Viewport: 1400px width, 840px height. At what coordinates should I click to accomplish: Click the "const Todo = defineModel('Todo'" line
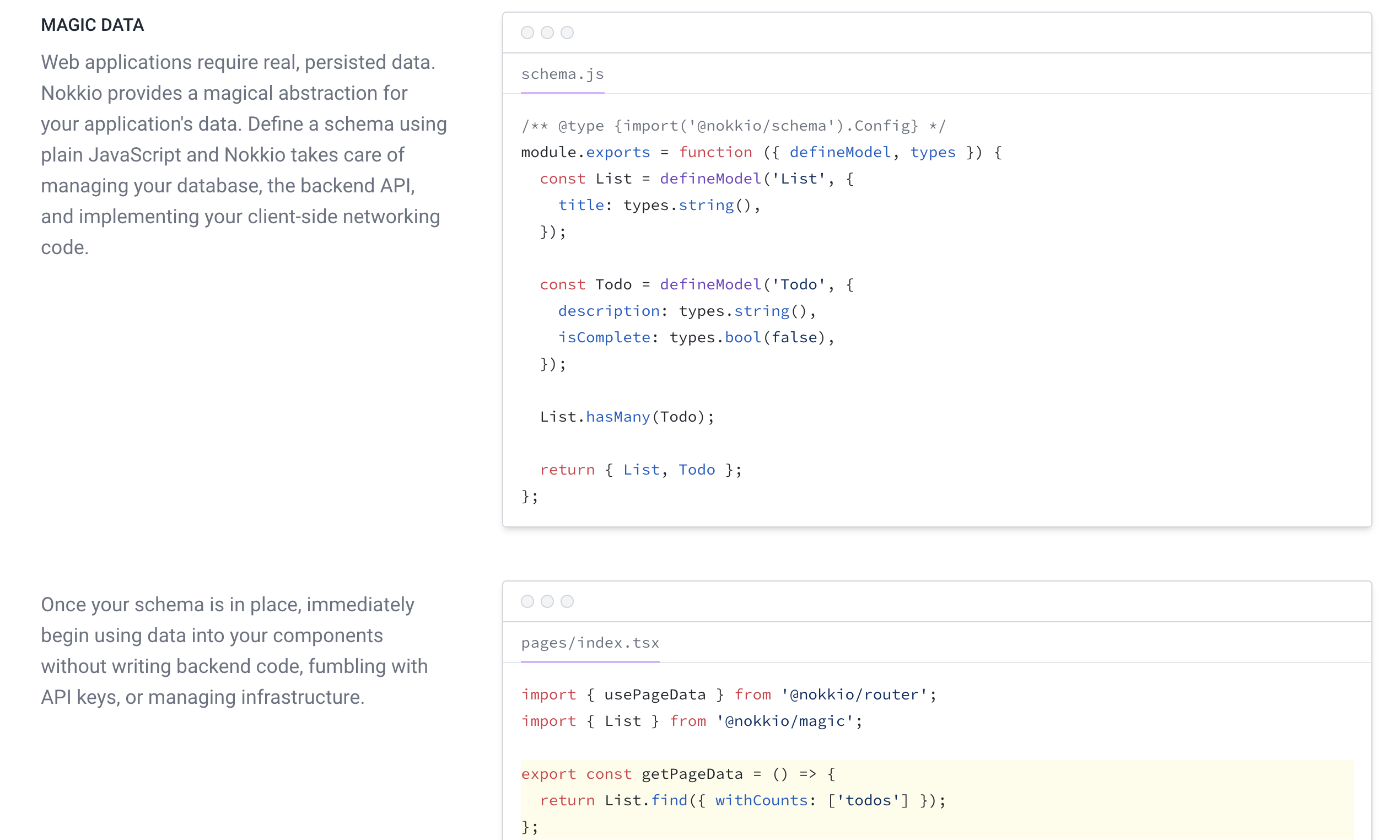(697, 284)
